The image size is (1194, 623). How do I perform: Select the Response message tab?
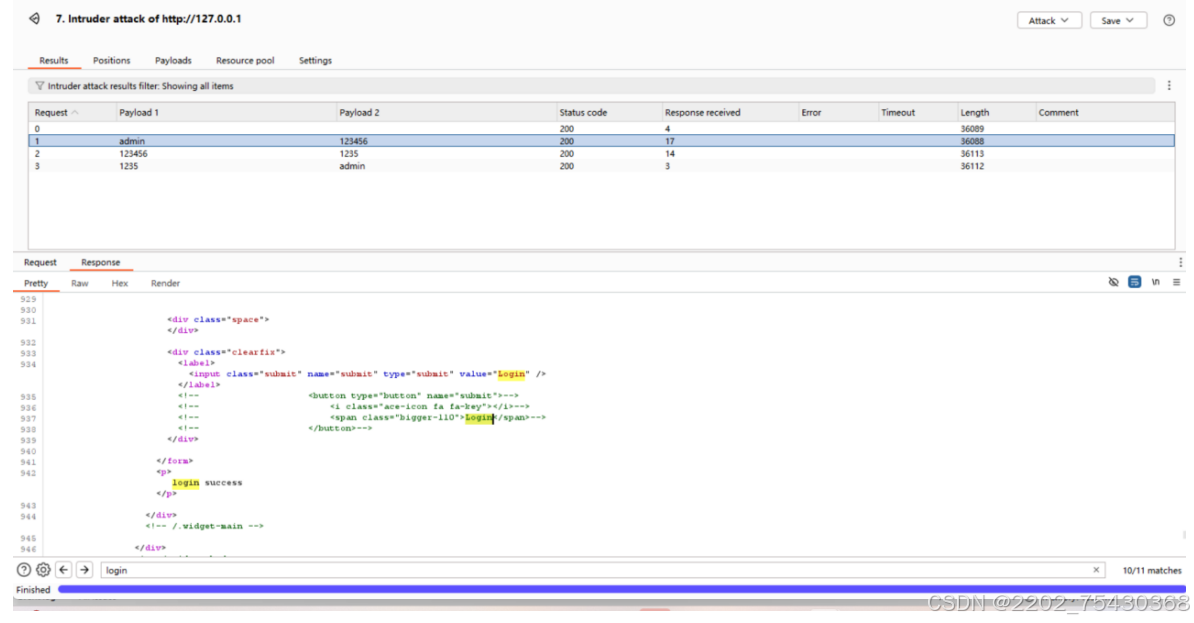coord(101,262)
